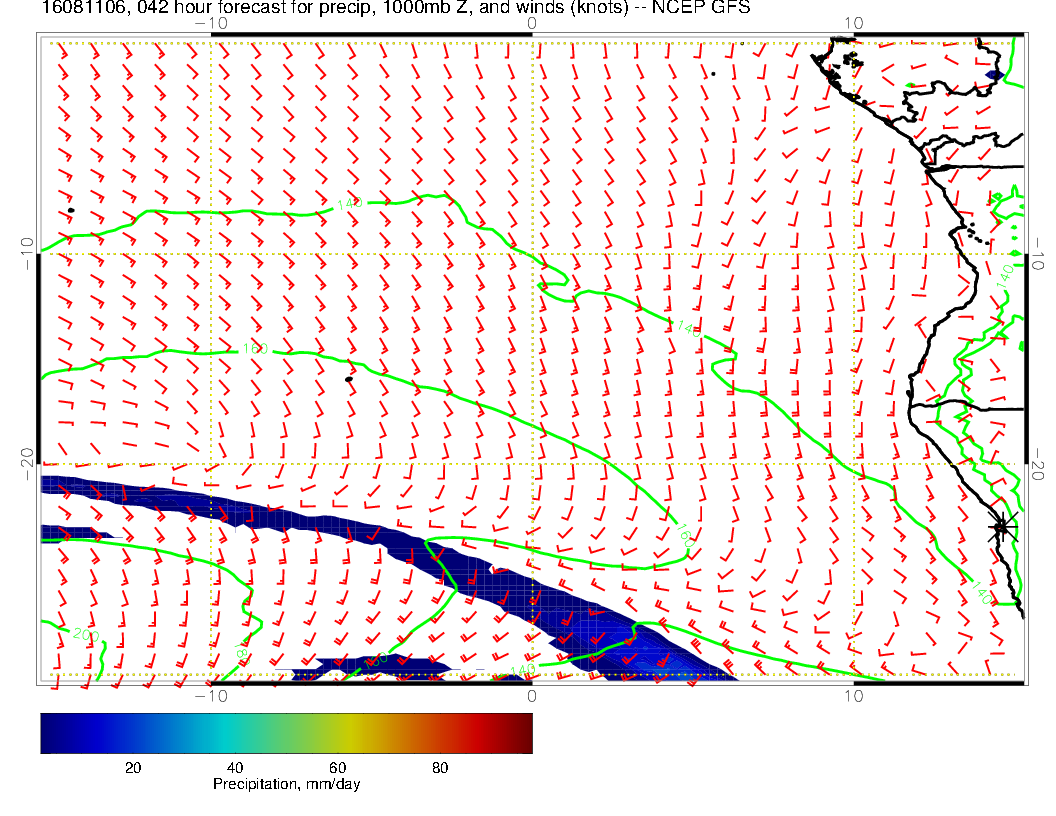This screenshot has height=816, width=1056.
Task: Click the black star marker on the coast
Action: pos(1002,527)
